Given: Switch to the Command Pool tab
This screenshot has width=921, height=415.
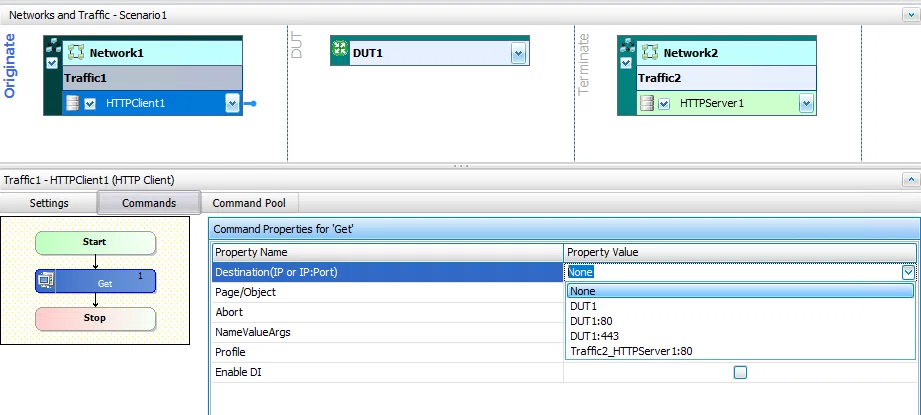Looking at the screenshot, I should click(x=249, y=203).
